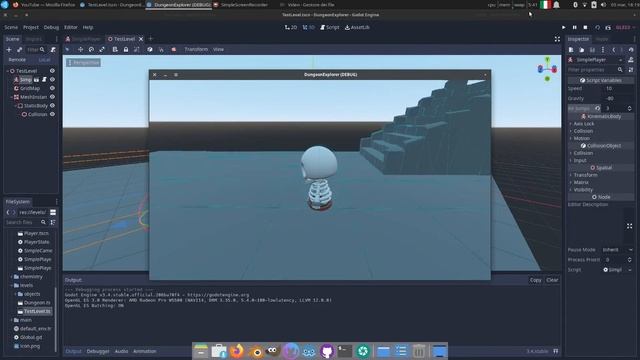
Task: Open the Help menu
Action: [x=88, y=27]
